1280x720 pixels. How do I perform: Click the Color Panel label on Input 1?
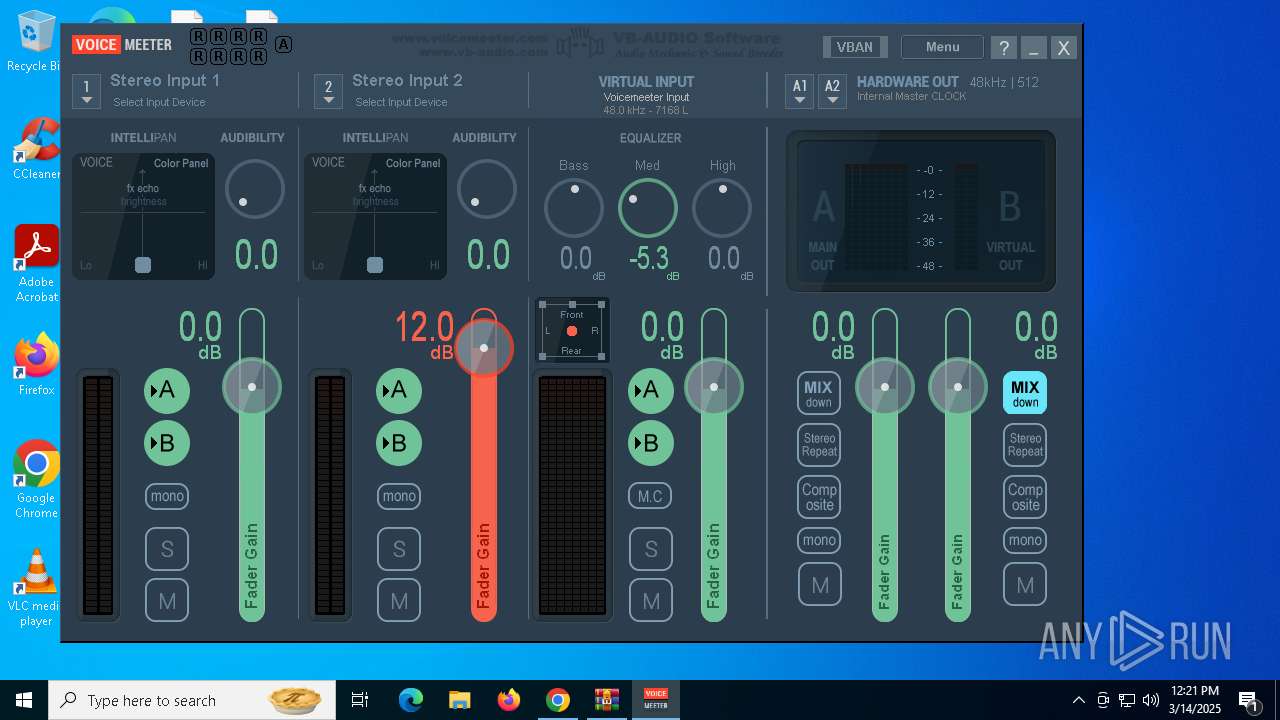point(181,163)
